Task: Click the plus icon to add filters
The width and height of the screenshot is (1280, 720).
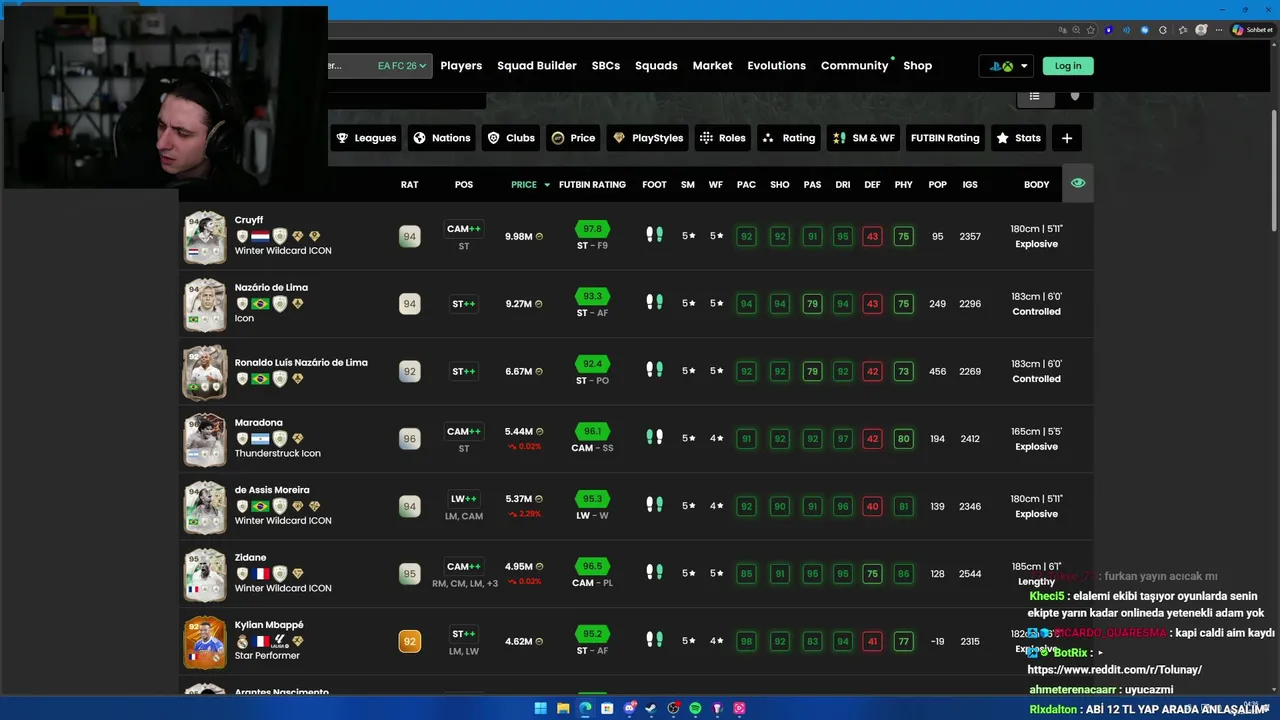Action: [1067, 138]
